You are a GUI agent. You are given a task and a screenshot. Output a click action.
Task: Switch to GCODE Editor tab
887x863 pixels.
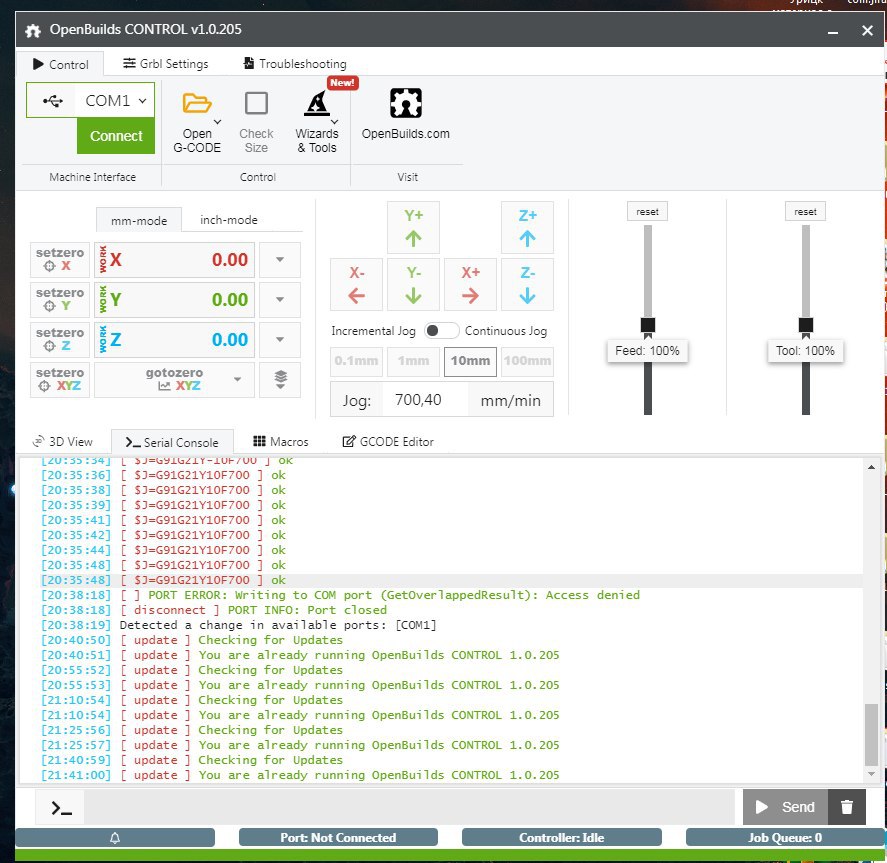pos(389,442)
